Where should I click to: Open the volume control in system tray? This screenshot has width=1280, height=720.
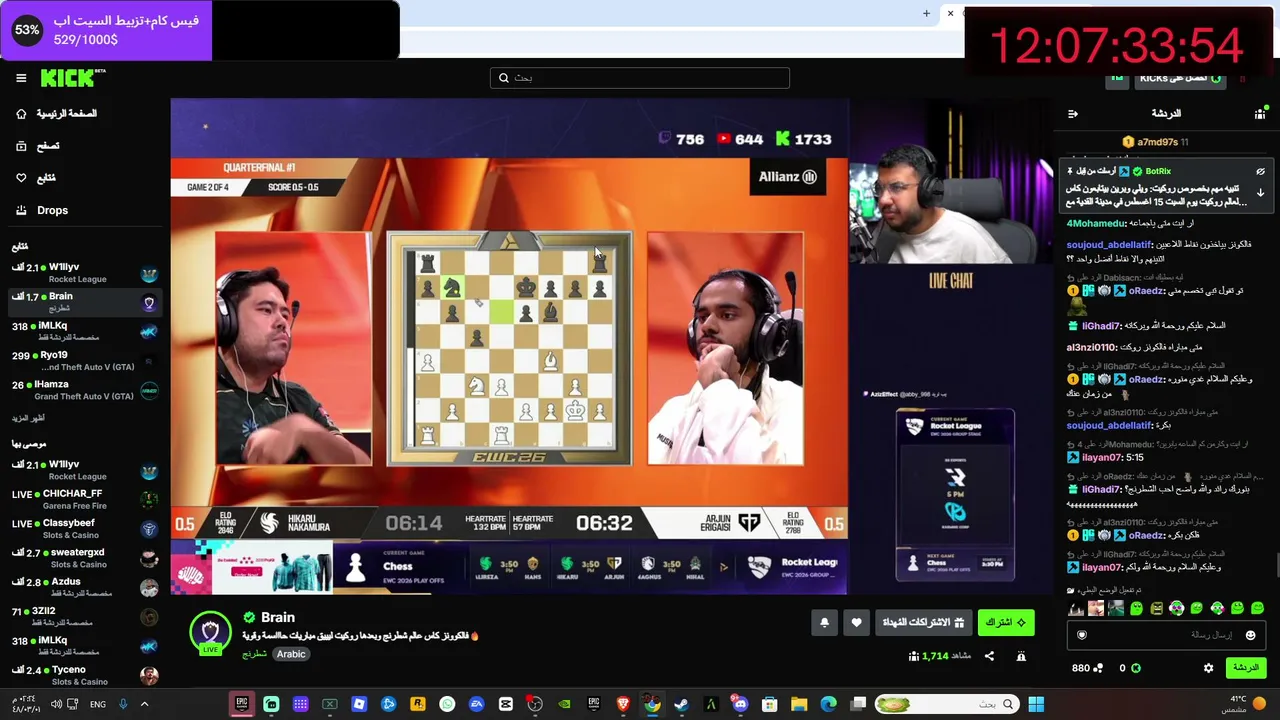pos(56,704)
